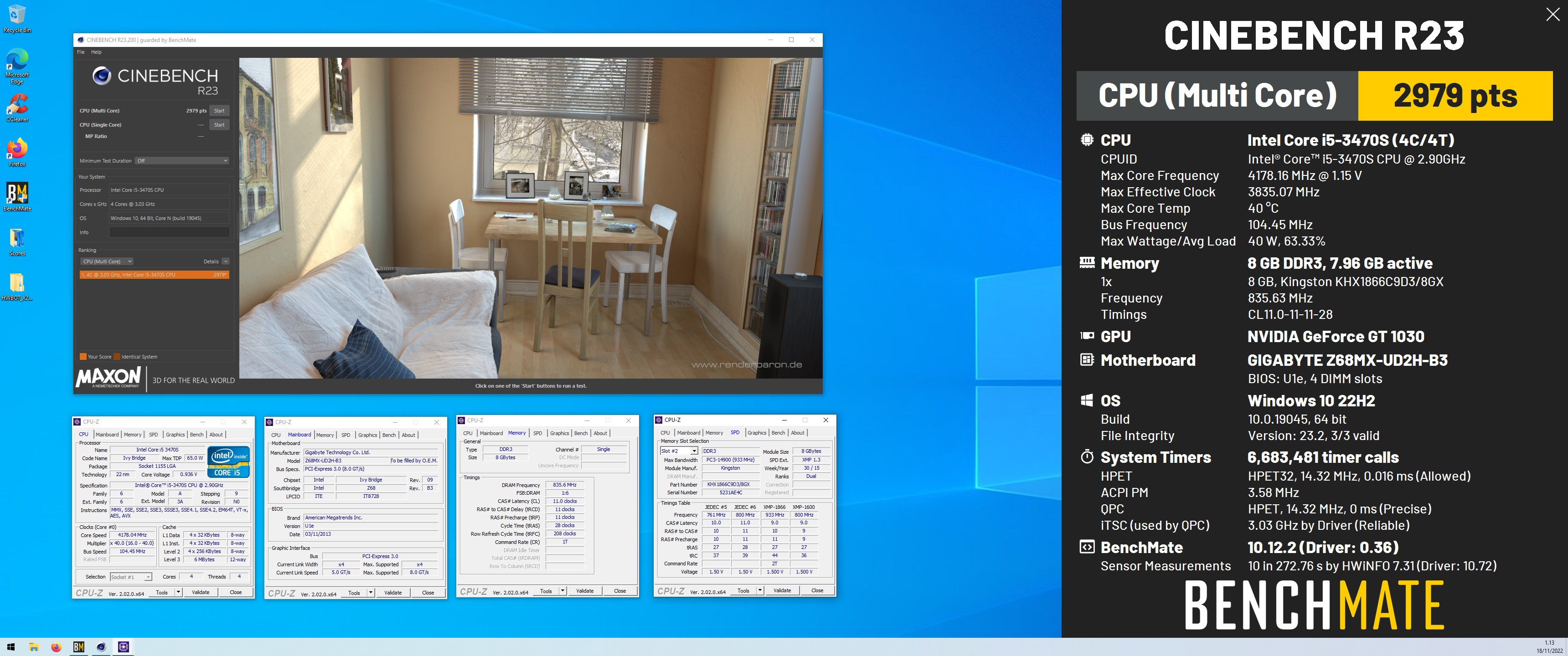Image resolution: width=1568 pixels, height=656 pixels.
Task: Click the Cinebench title bar app icon
Action: point(80,40)
